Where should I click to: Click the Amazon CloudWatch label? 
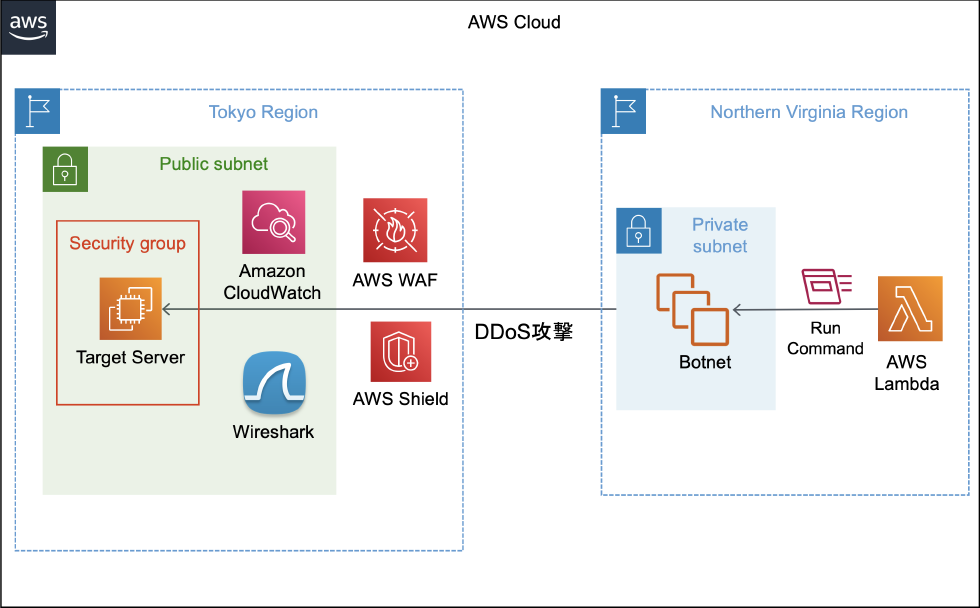(x=272, y=282)
